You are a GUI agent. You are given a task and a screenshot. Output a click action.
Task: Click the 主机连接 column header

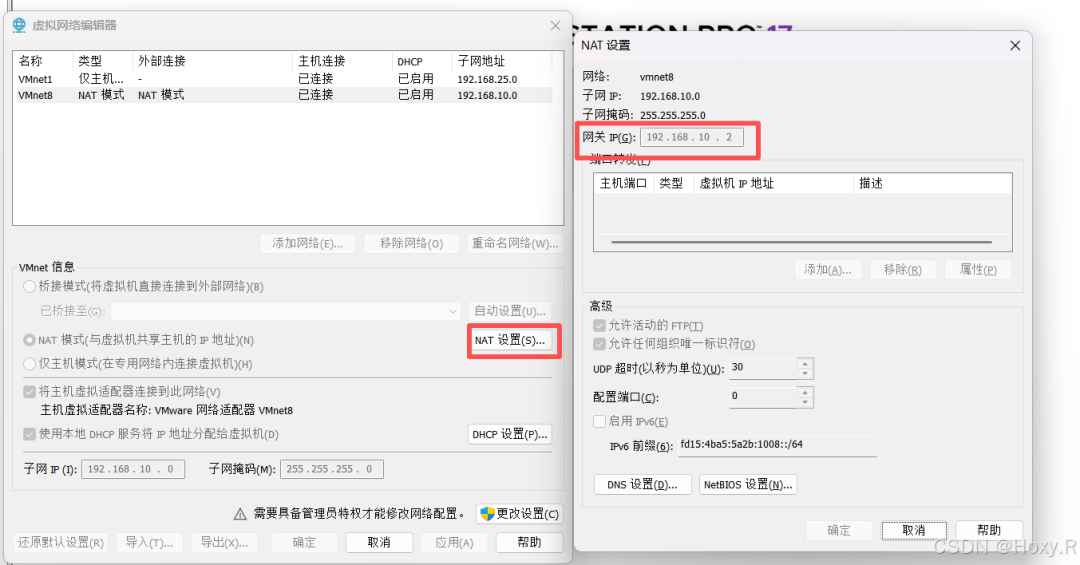click(342, 61)
